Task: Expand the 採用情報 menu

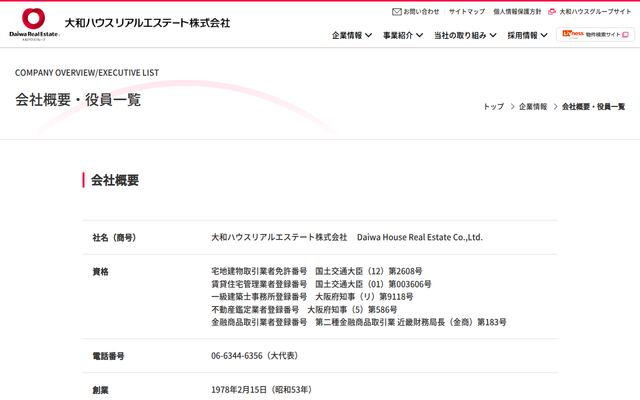Action: (527, 36)
